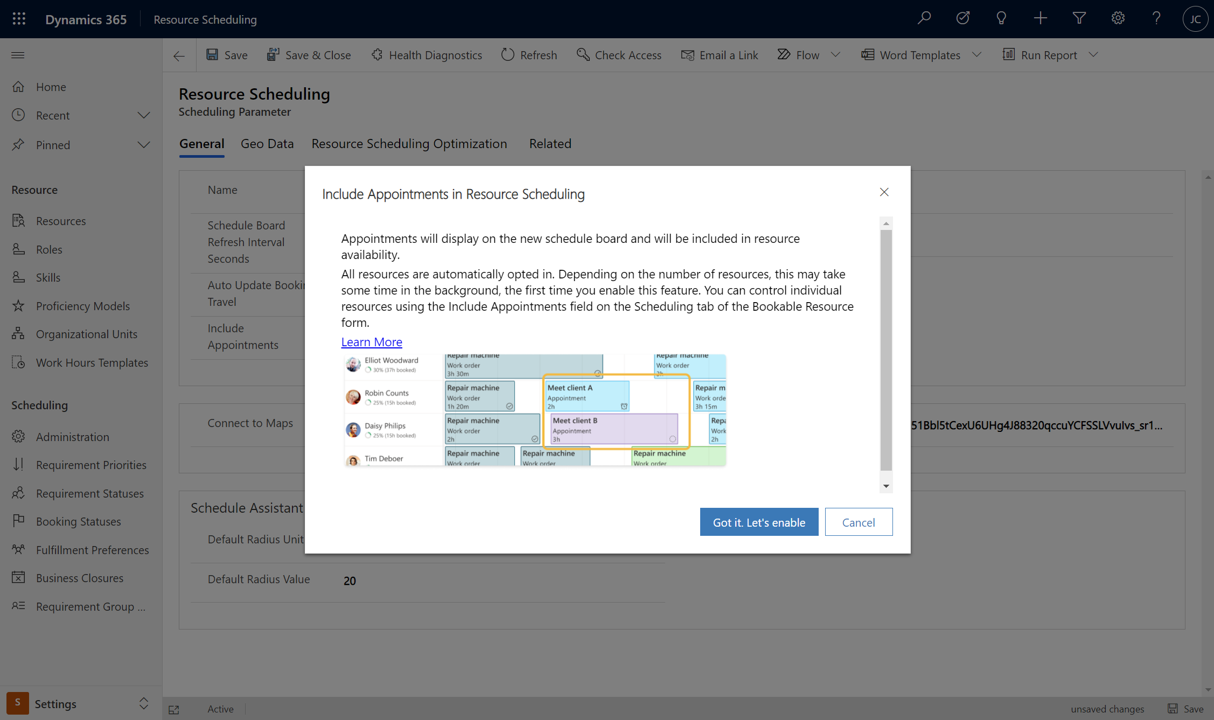Image resolution: width=1214 pixels, height=720 pixels.
Task: Click the Default Radius Value field
Action: tap(502, 580)
